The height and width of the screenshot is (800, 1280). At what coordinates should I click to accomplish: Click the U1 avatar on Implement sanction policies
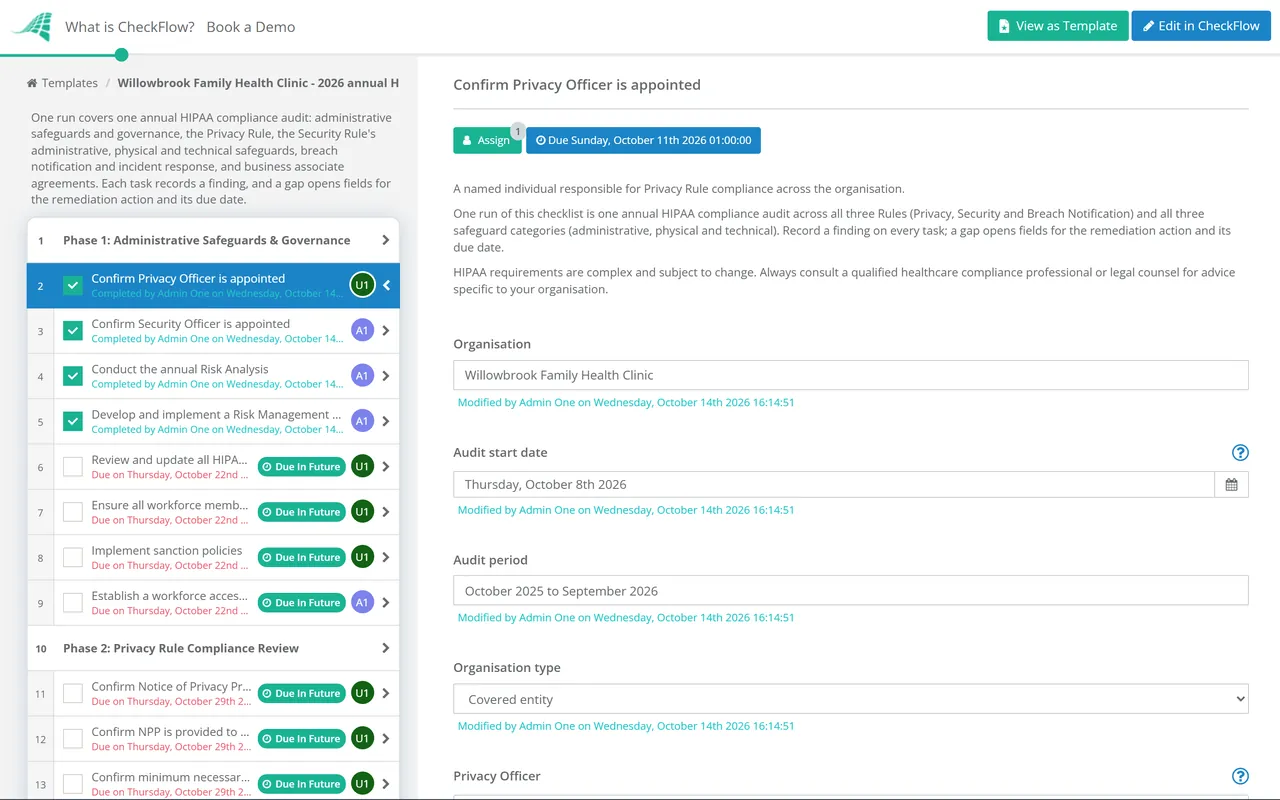(x=362, y=557)
